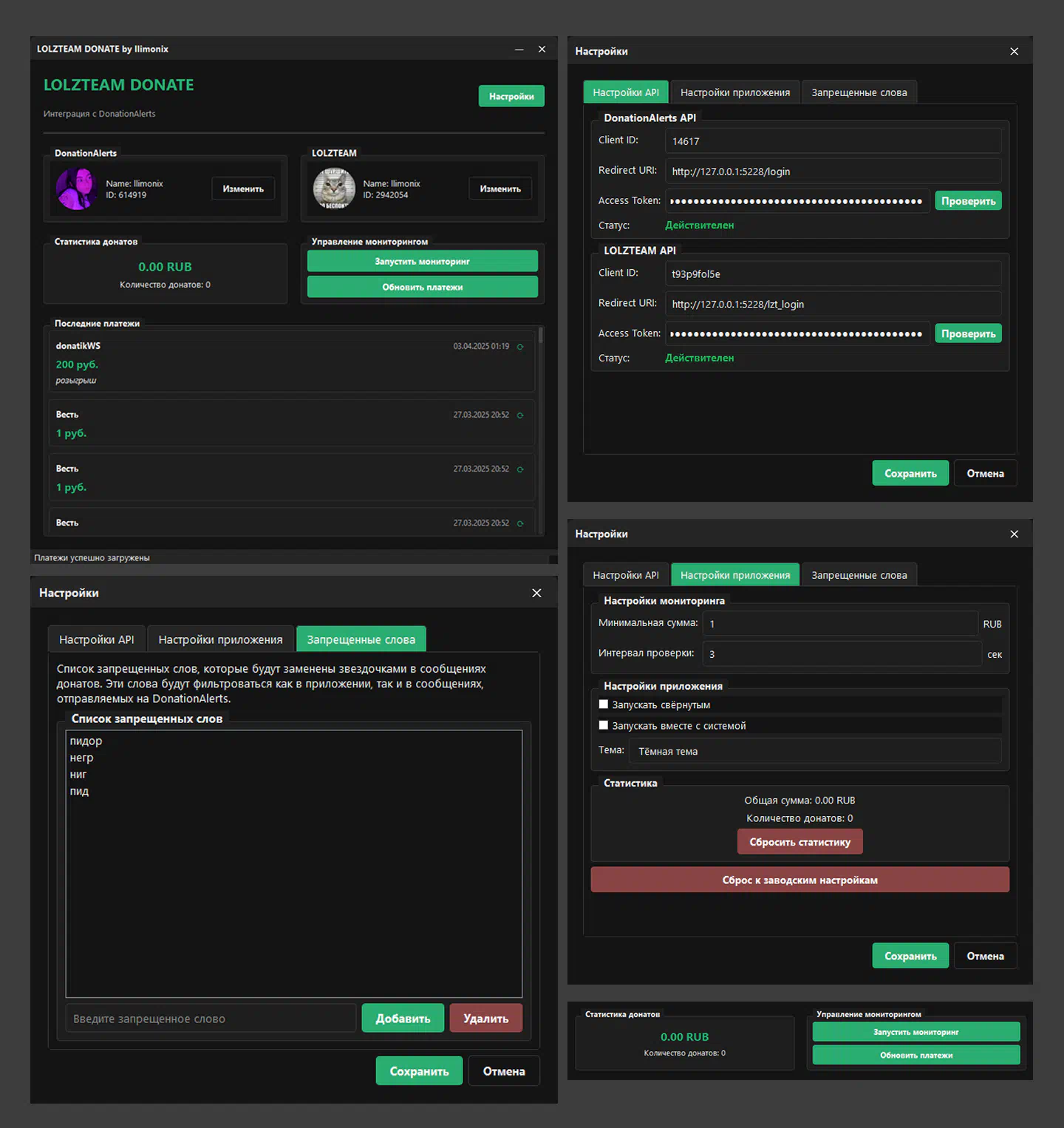Close the banned words settings dialog

[x=536, y=593]
